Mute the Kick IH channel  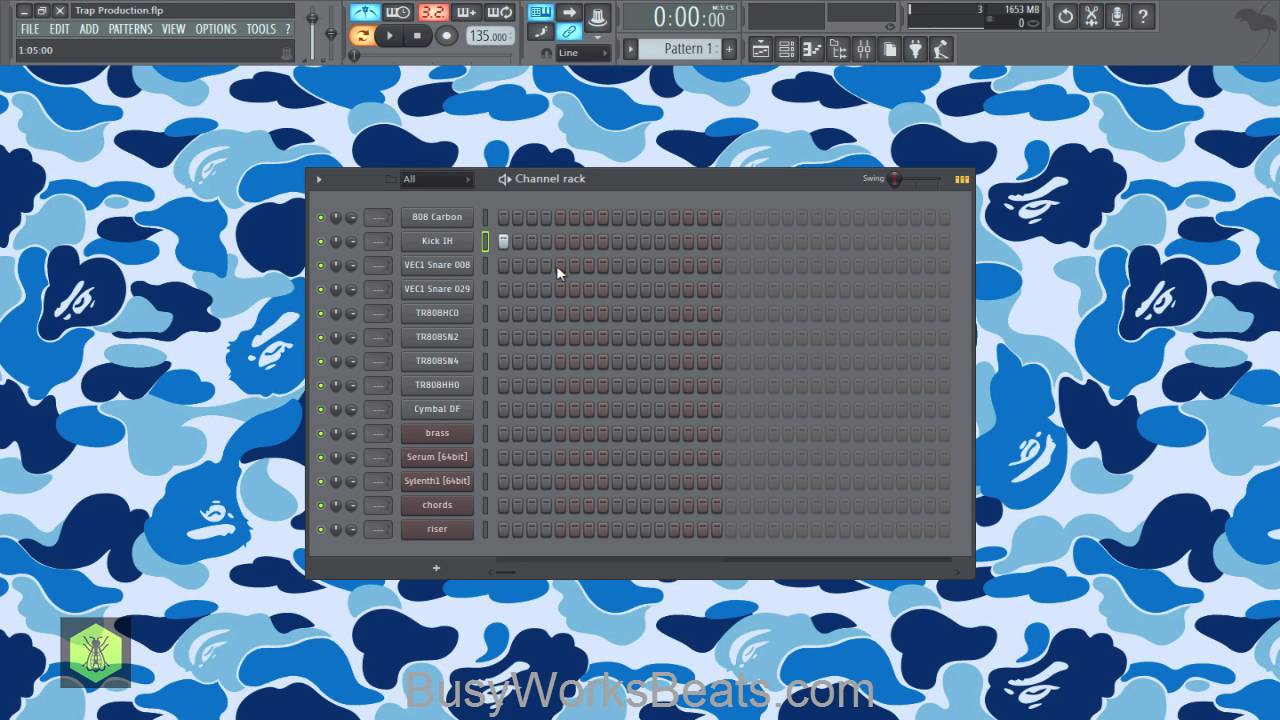click(321, 241)
